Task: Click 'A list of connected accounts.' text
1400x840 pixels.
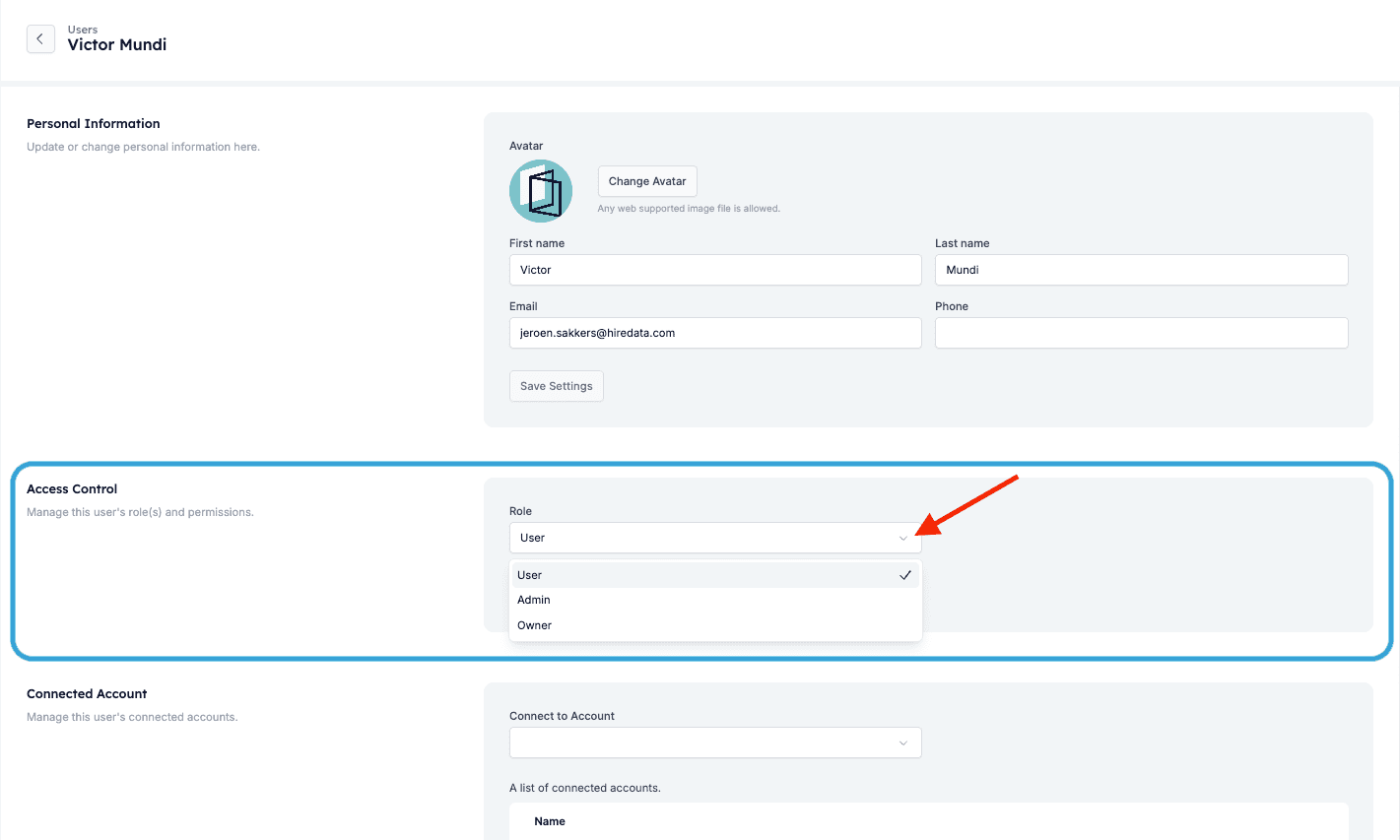Action: (x=585, y=788)
